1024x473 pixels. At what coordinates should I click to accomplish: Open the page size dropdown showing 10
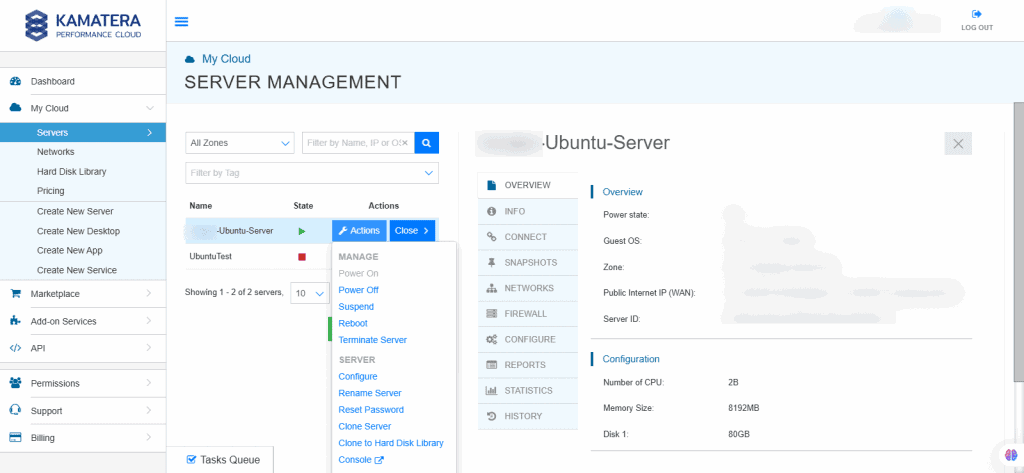(310, 293)
